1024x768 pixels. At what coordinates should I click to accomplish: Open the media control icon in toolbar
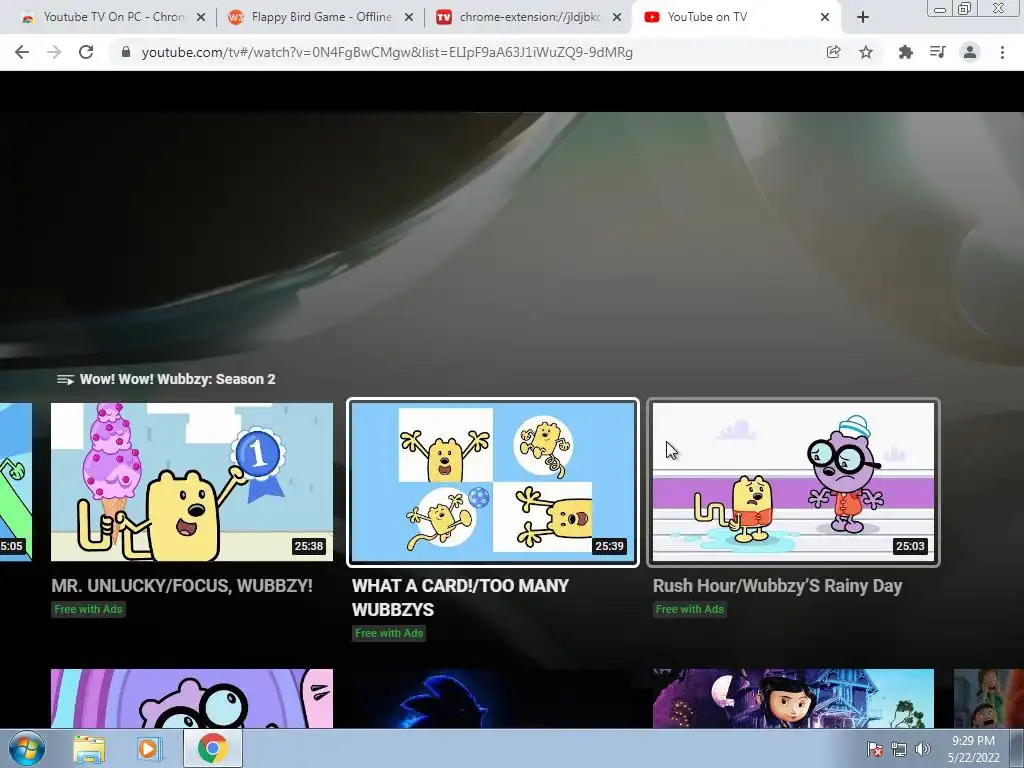pos(937,52)
